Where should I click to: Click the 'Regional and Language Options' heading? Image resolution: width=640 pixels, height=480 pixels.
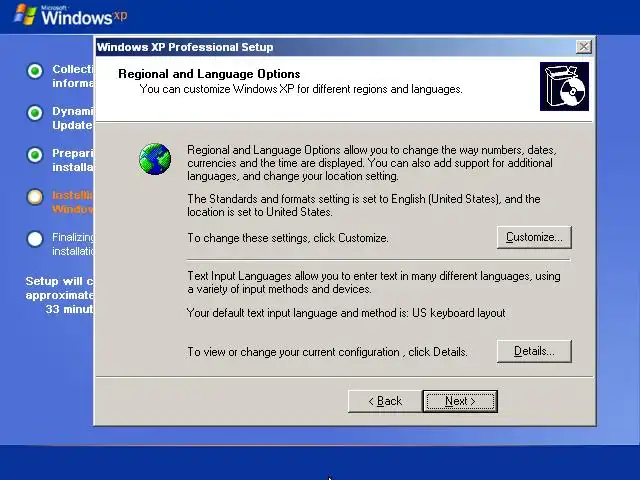tap(209, 74)
